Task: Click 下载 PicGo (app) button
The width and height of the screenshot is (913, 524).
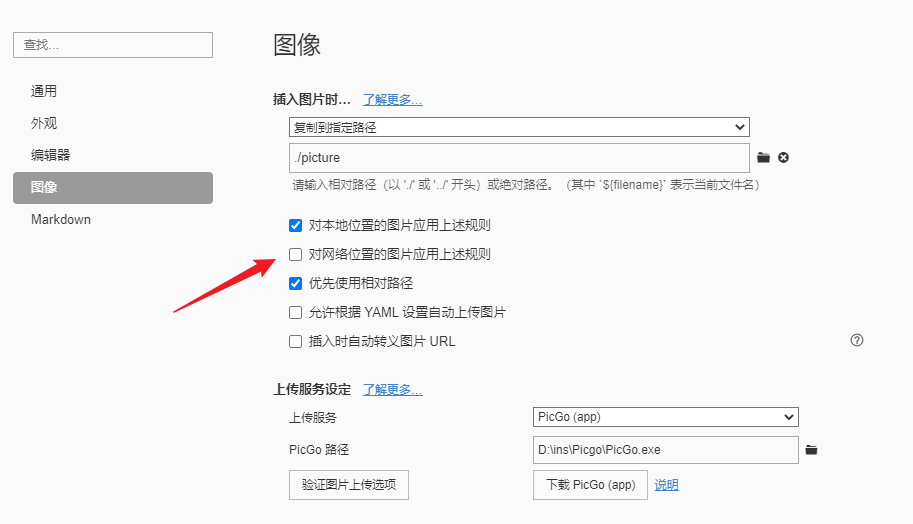Action: click(590, 485)
